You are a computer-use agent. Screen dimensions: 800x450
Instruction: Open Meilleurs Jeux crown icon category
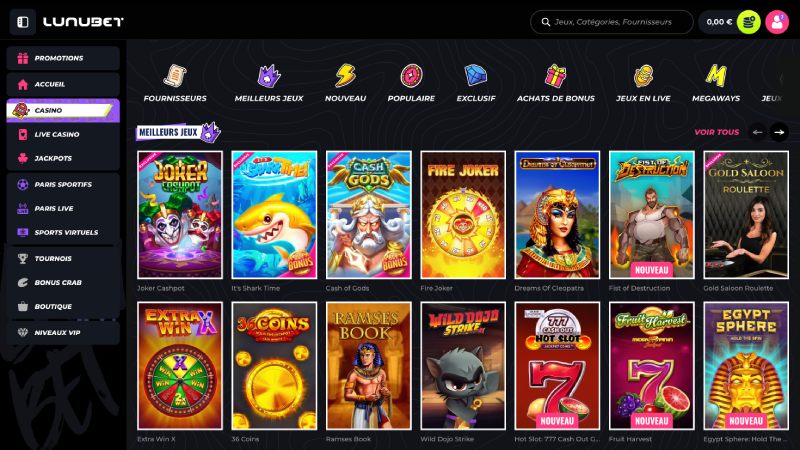268,76
